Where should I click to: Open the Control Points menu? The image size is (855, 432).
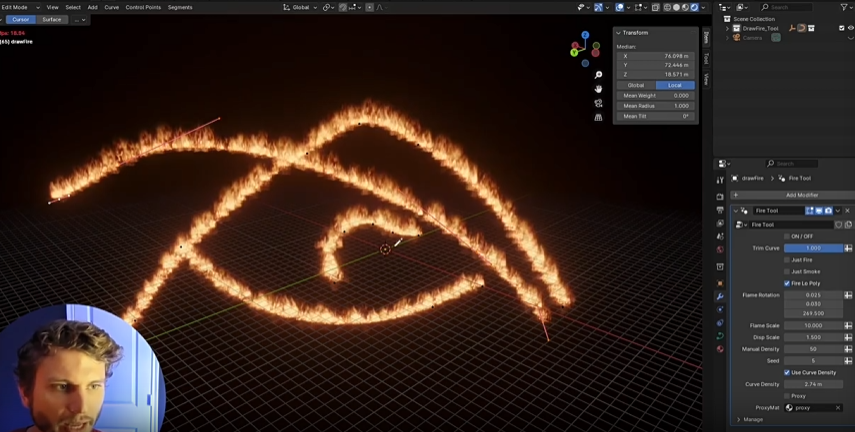pos(143,7)
